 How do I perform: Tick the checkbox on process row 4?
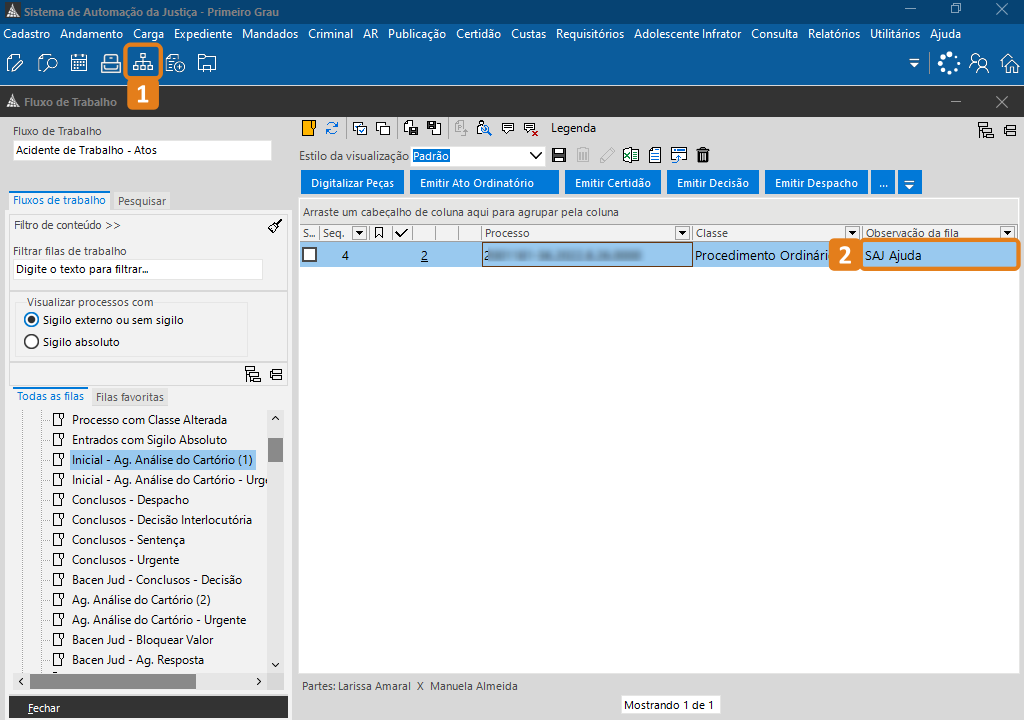(x=310, y=255)
